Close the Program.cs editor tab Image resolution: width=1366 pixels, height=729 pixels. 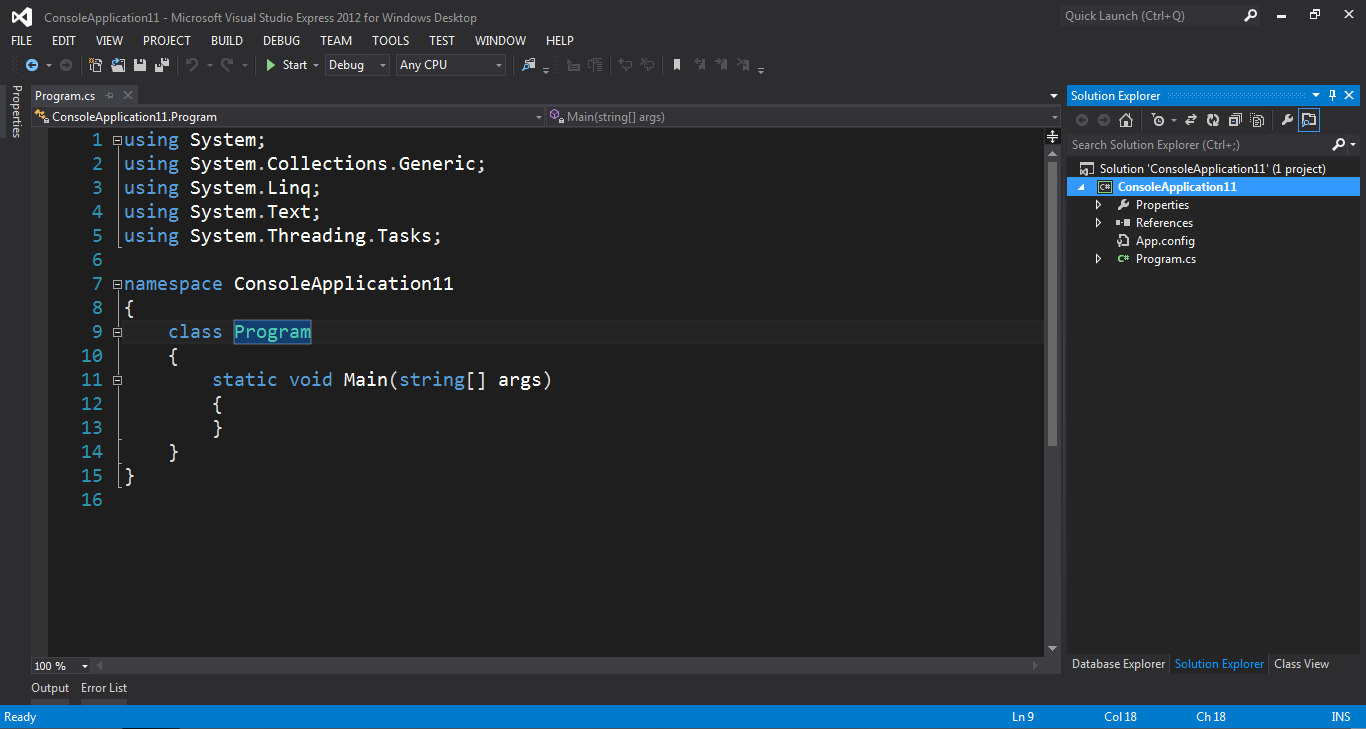click(128, 96)
